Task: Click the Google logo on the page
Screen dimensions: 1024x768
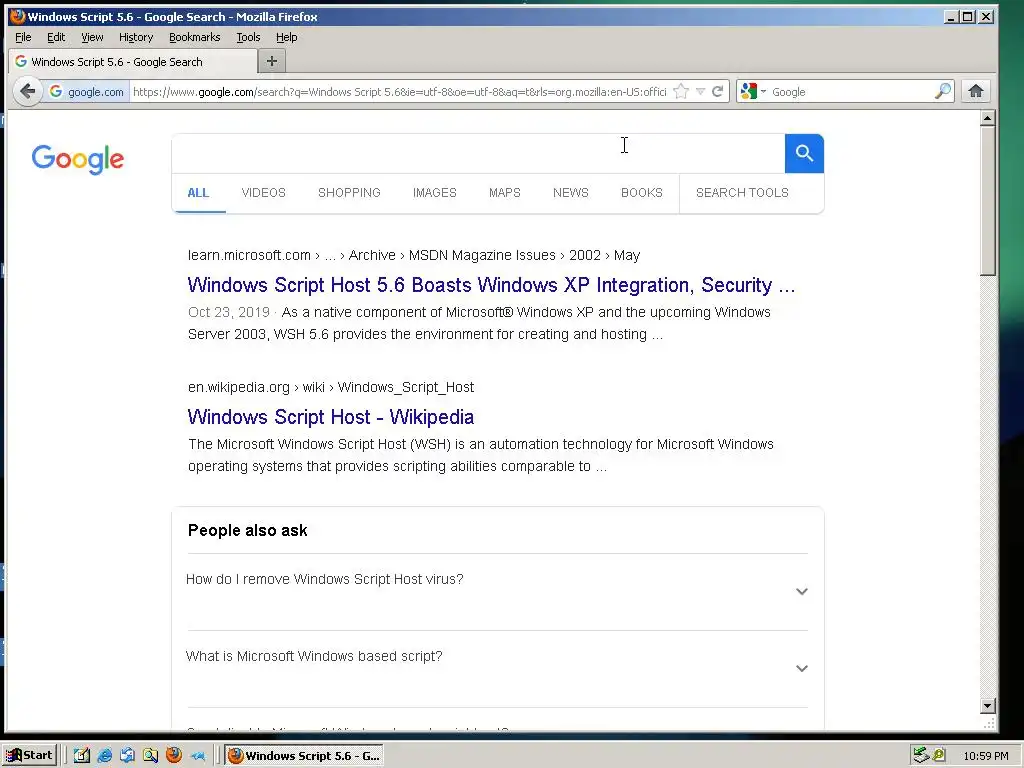Action: pos(78,159)
